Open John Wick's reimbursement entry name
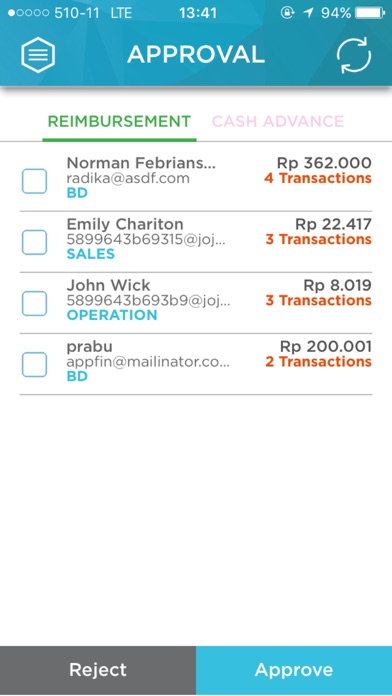This screenshot has height=696, width=392. (x=108, y=285)
